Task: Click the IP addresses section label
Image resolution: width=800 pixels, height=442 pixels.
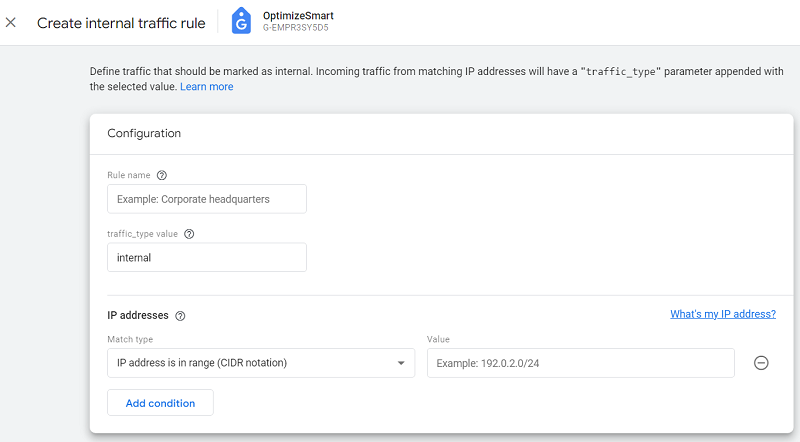Action: (138, 315)
